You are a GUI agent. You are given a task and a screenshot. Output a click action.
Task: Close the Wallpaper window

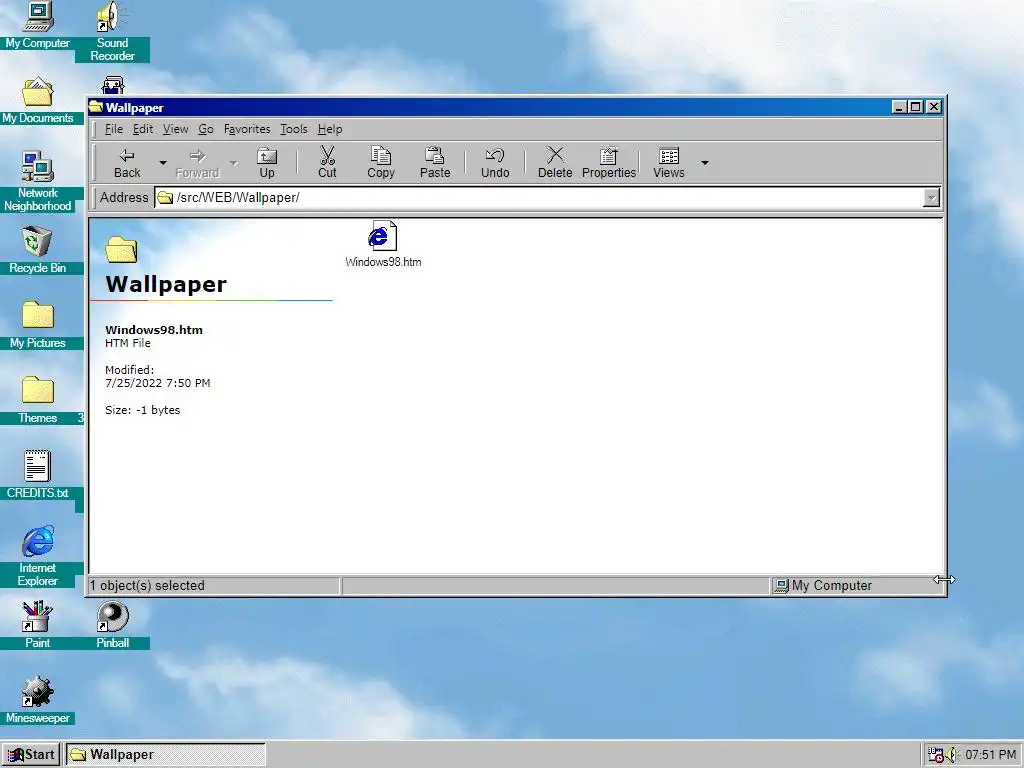click(935, 107)
